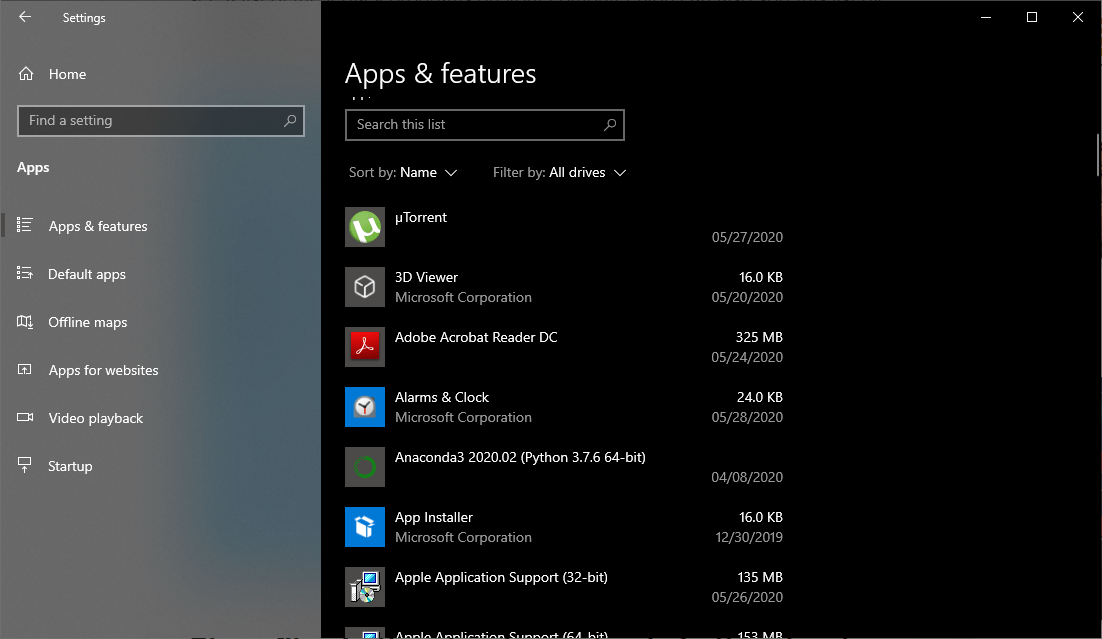Image resolution: width=1102 pixels, height=639 pixels.
Task: Open the Startup apps page
Action: tap(70, 466)
